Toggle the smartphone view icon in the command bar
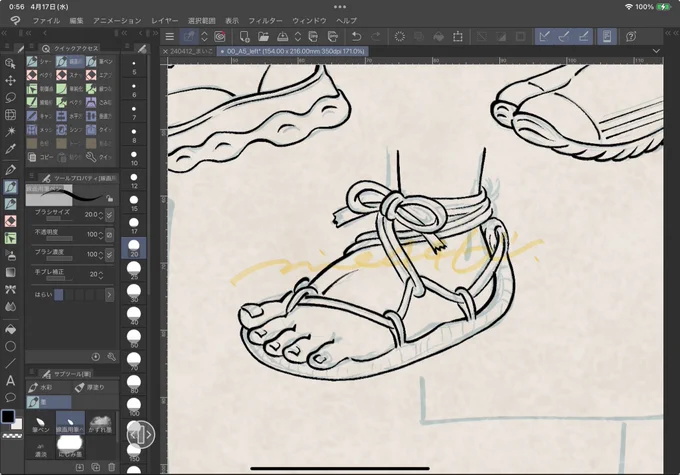 pyautogui.click(x=607, y=37)
